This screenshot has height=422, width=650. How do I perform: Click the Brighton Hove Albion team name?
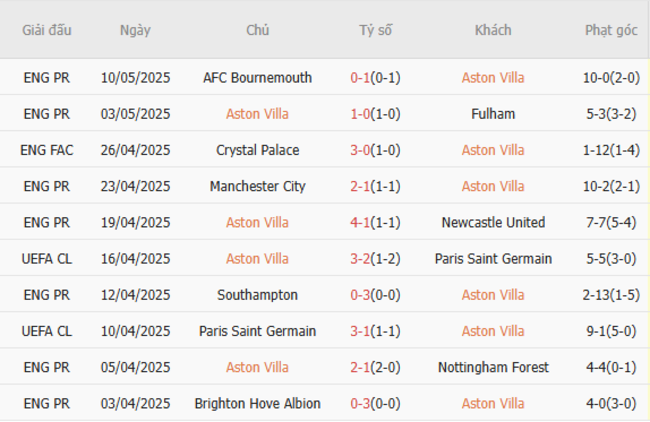pyautogui.click(x=257, y=403)
